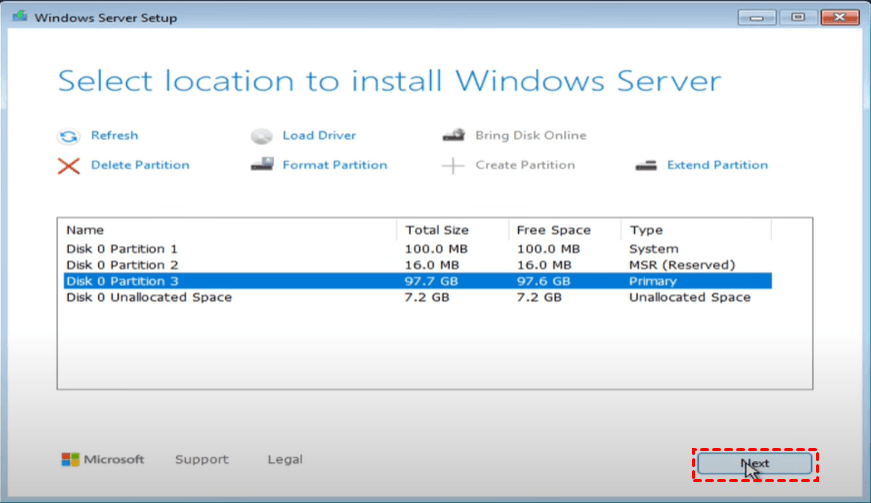Click the Microsoft four-square logo
The image size is (871, 503).
point(70,460)
